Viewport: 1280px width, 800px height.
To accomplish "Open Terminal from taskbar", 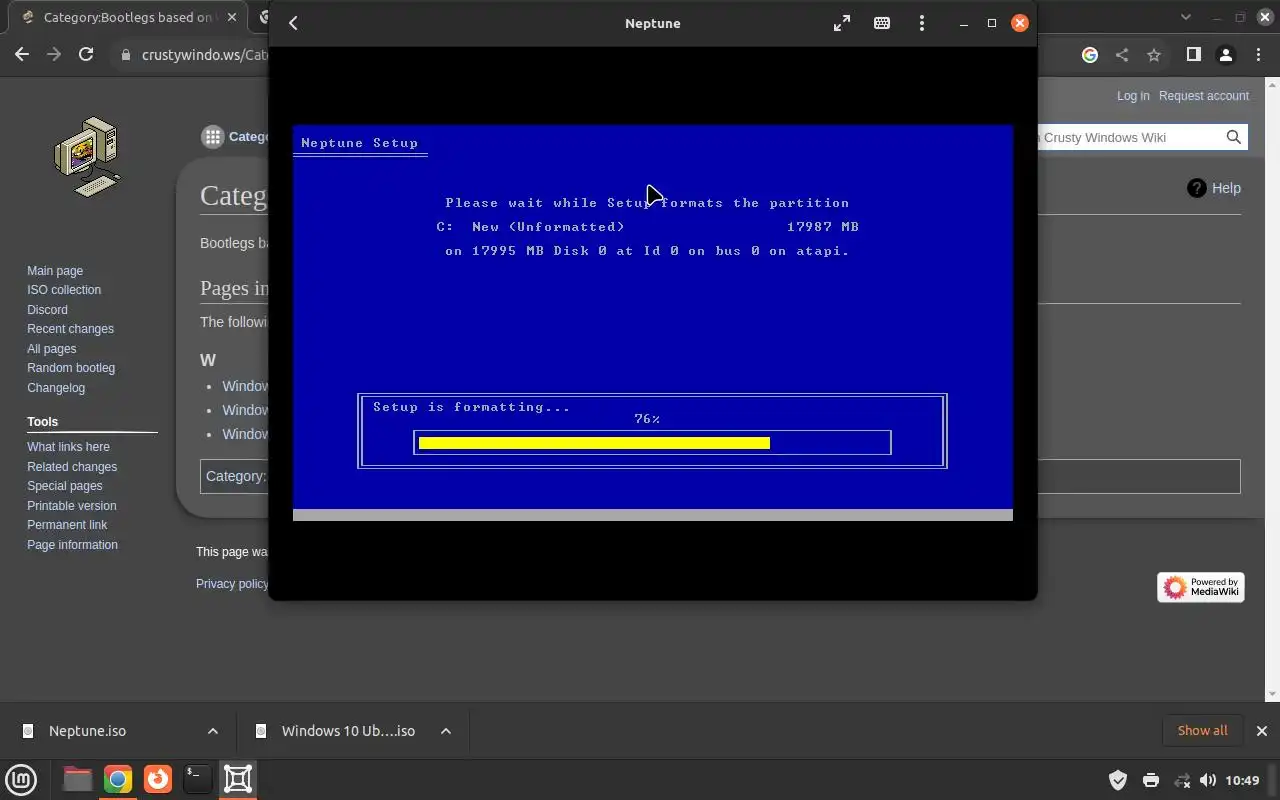I will click(x=197, y=779).
